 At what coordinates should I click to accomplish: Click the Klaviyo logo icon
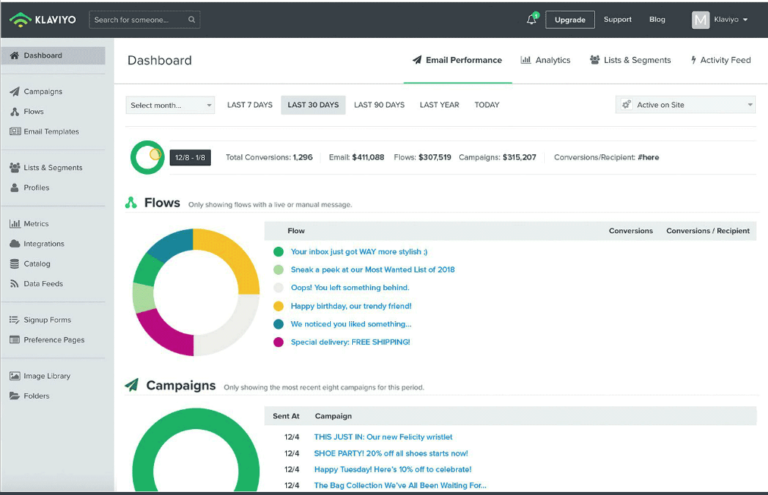coord(20,19)
